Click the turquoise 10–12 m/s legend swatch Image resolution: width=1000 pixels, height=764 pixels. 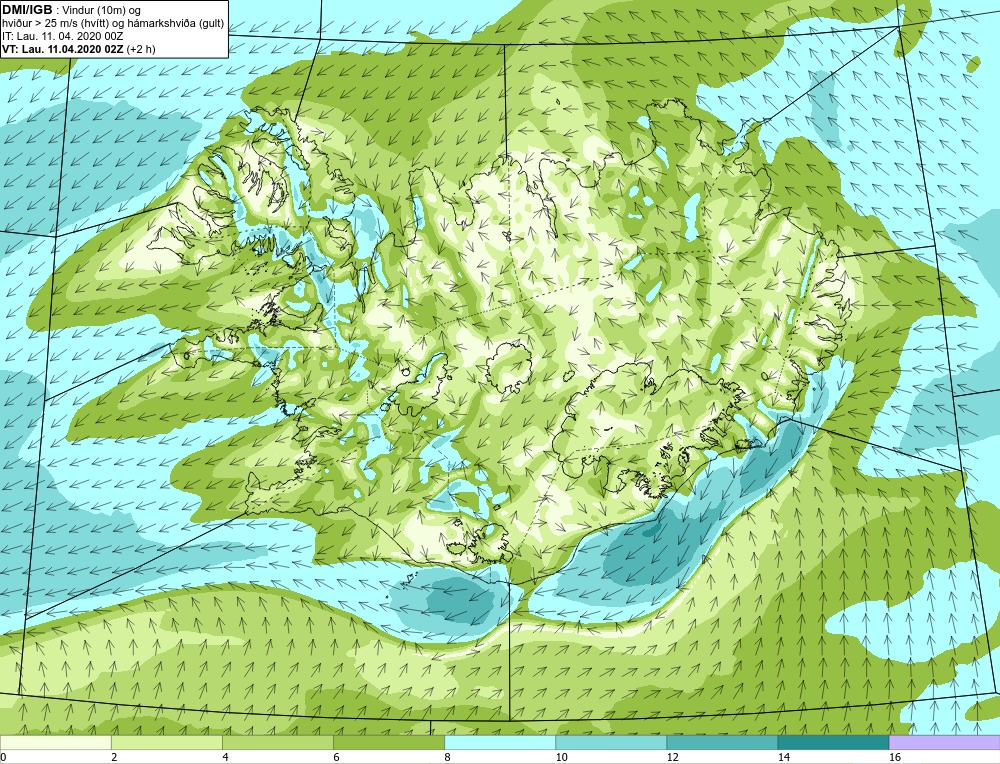coord(611,742)
